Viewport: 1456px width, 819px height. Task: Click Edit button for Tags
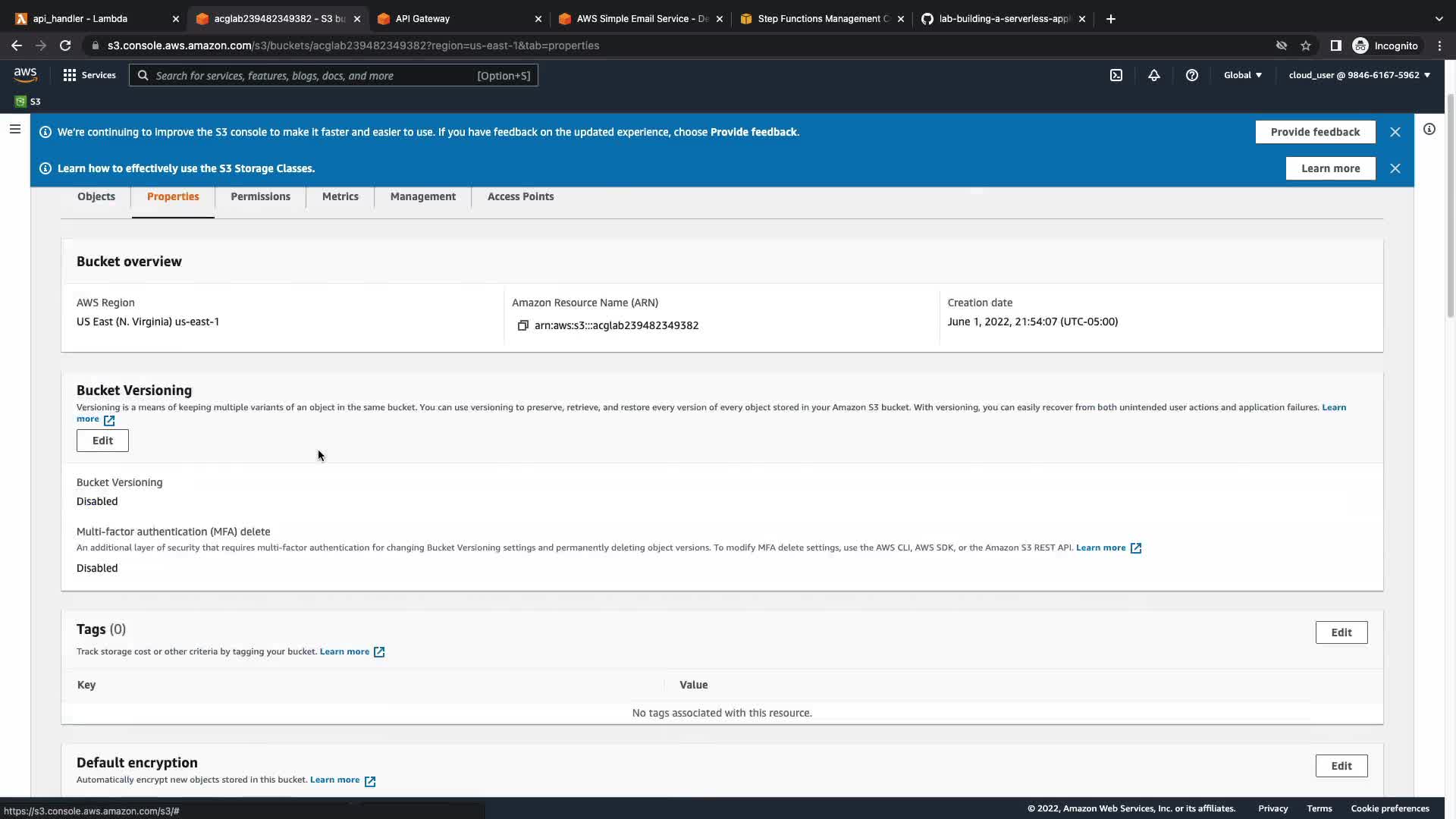pos(1341,632)
